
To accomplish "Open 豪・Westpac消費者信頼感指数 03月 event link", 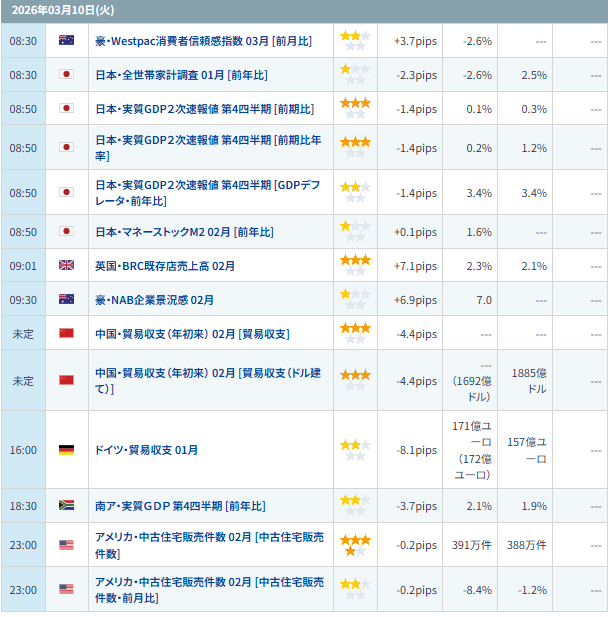I will [x=202, y=41].
